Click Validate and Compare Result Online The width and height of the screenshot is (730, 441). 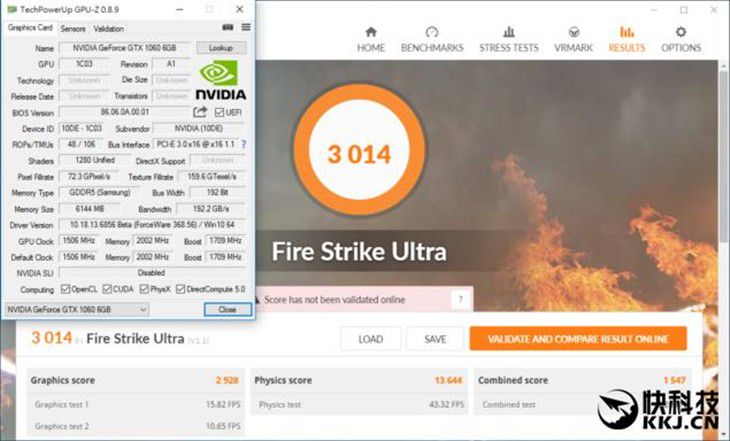coord(578,339)
